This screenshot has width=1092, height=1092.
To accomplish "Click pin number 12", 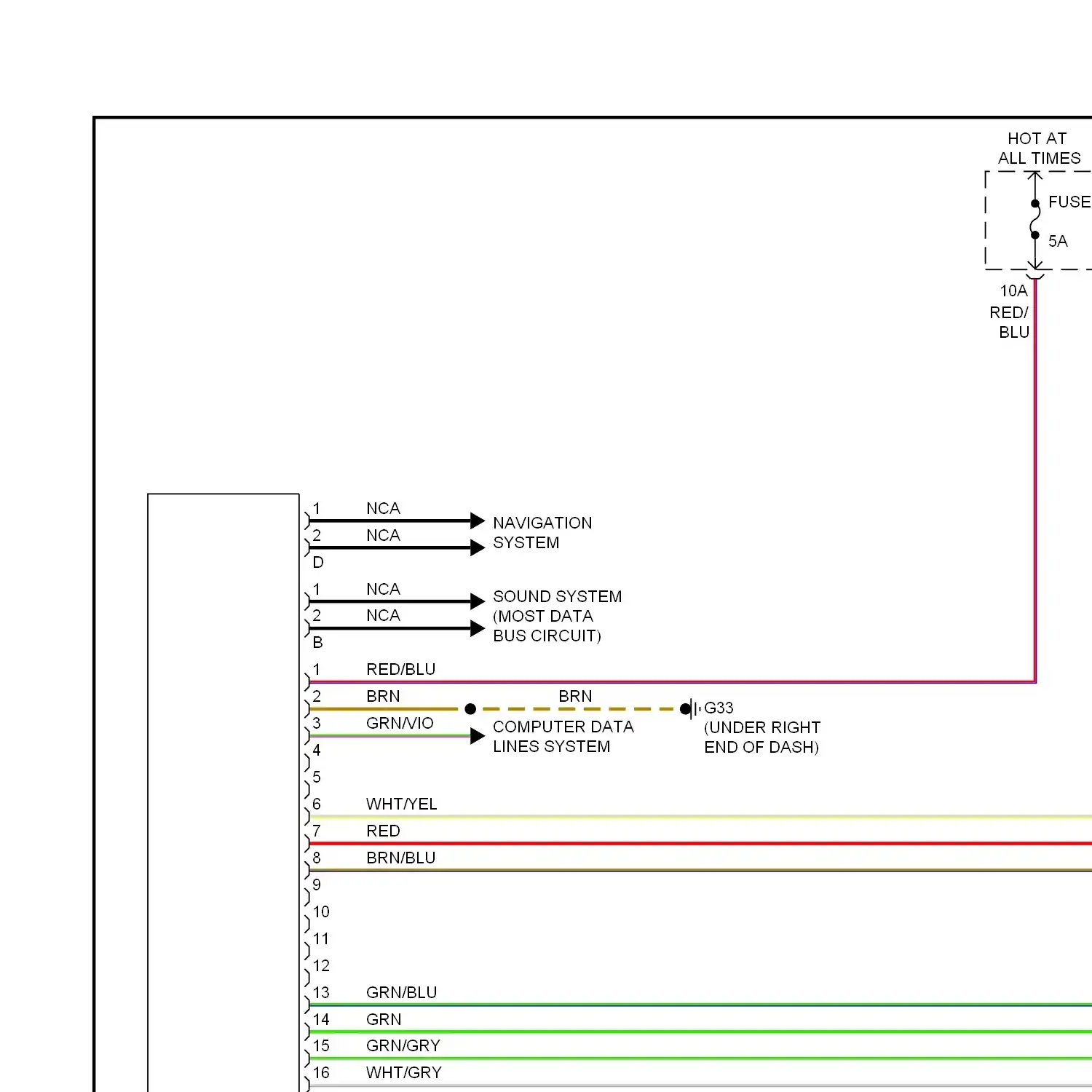I will tap(321, 965).
